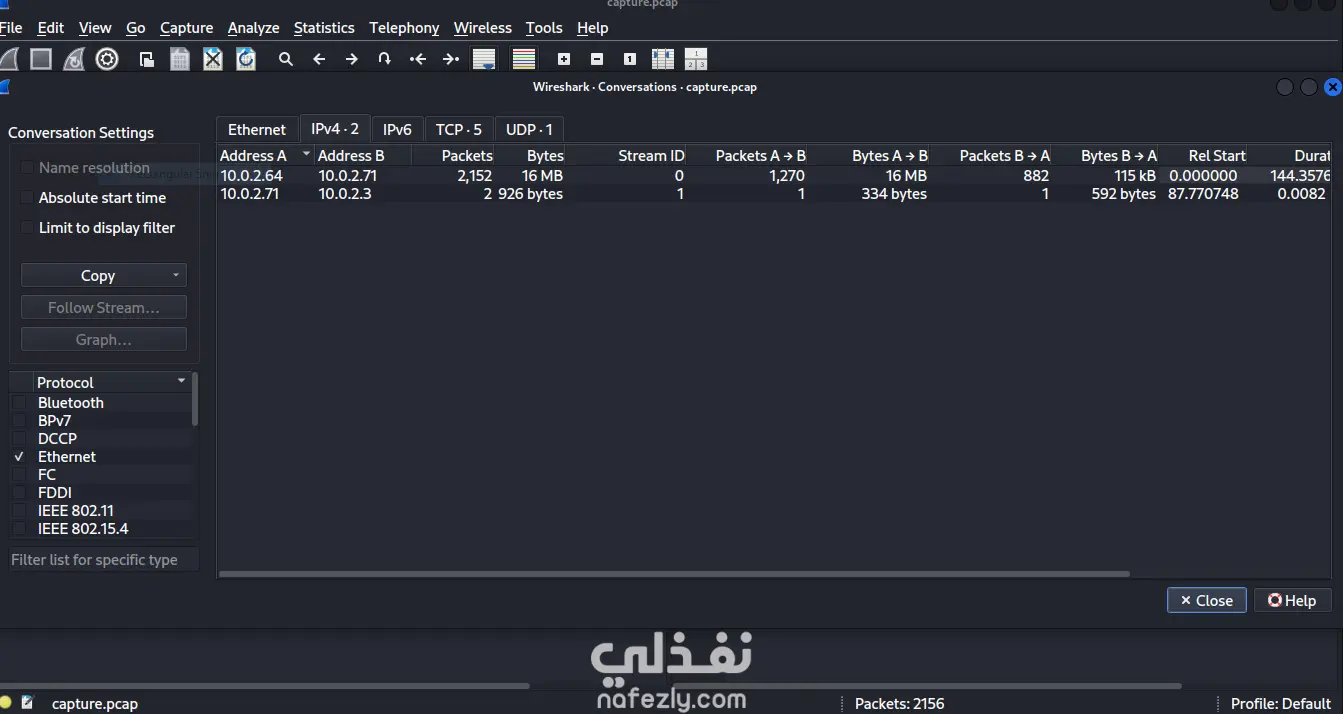1343x714 pixels.
Task: Reload this capture file
Action: (246, 59)
